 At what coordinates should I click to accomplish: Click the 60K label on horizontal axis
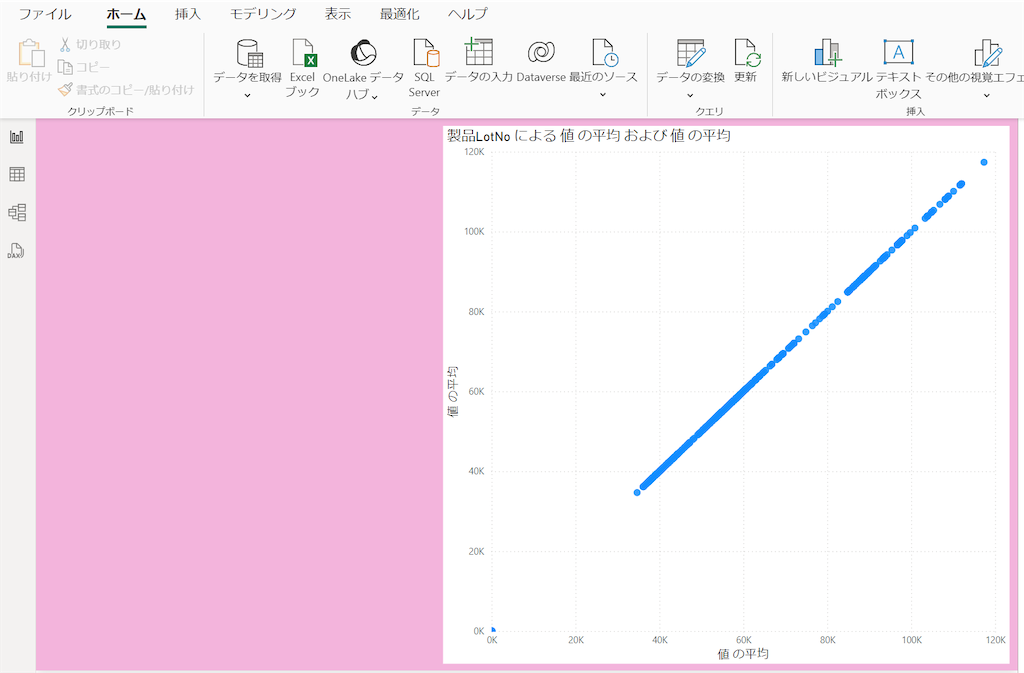click(744, 640)
